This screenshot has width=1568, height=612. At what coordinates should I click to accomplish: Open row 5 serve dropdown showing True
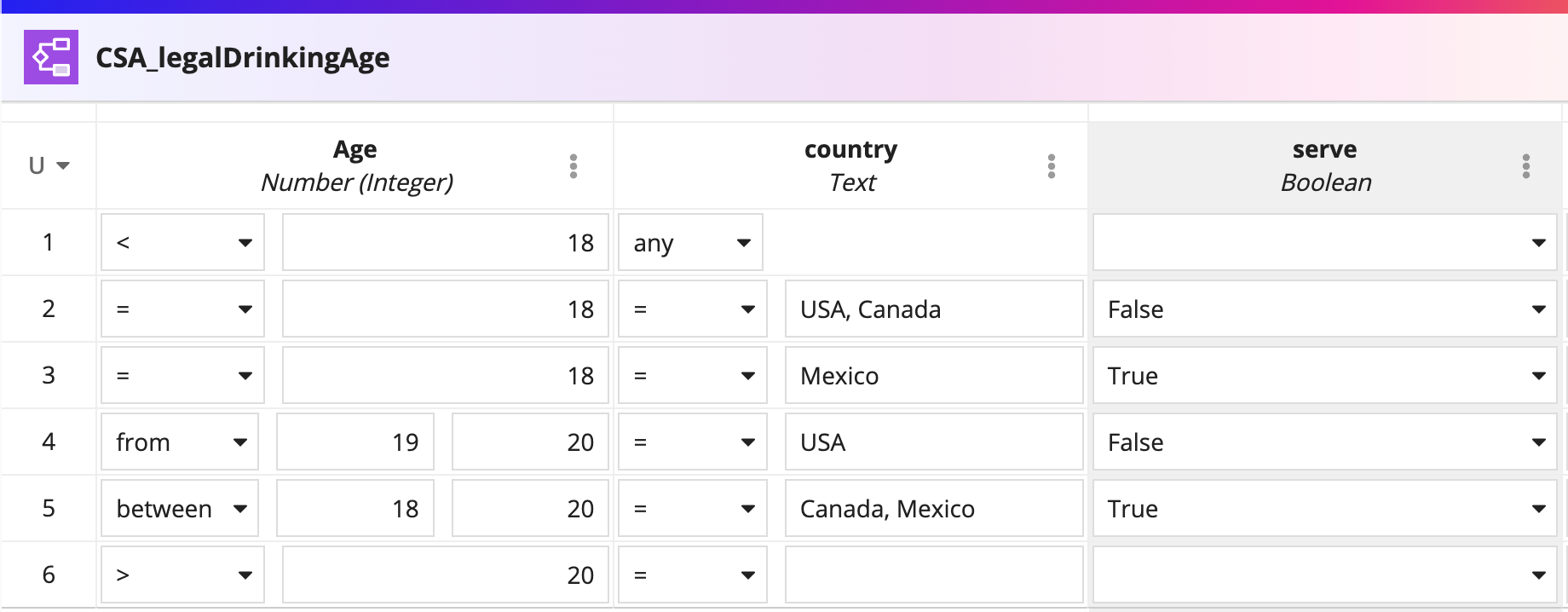point(1325,509)
